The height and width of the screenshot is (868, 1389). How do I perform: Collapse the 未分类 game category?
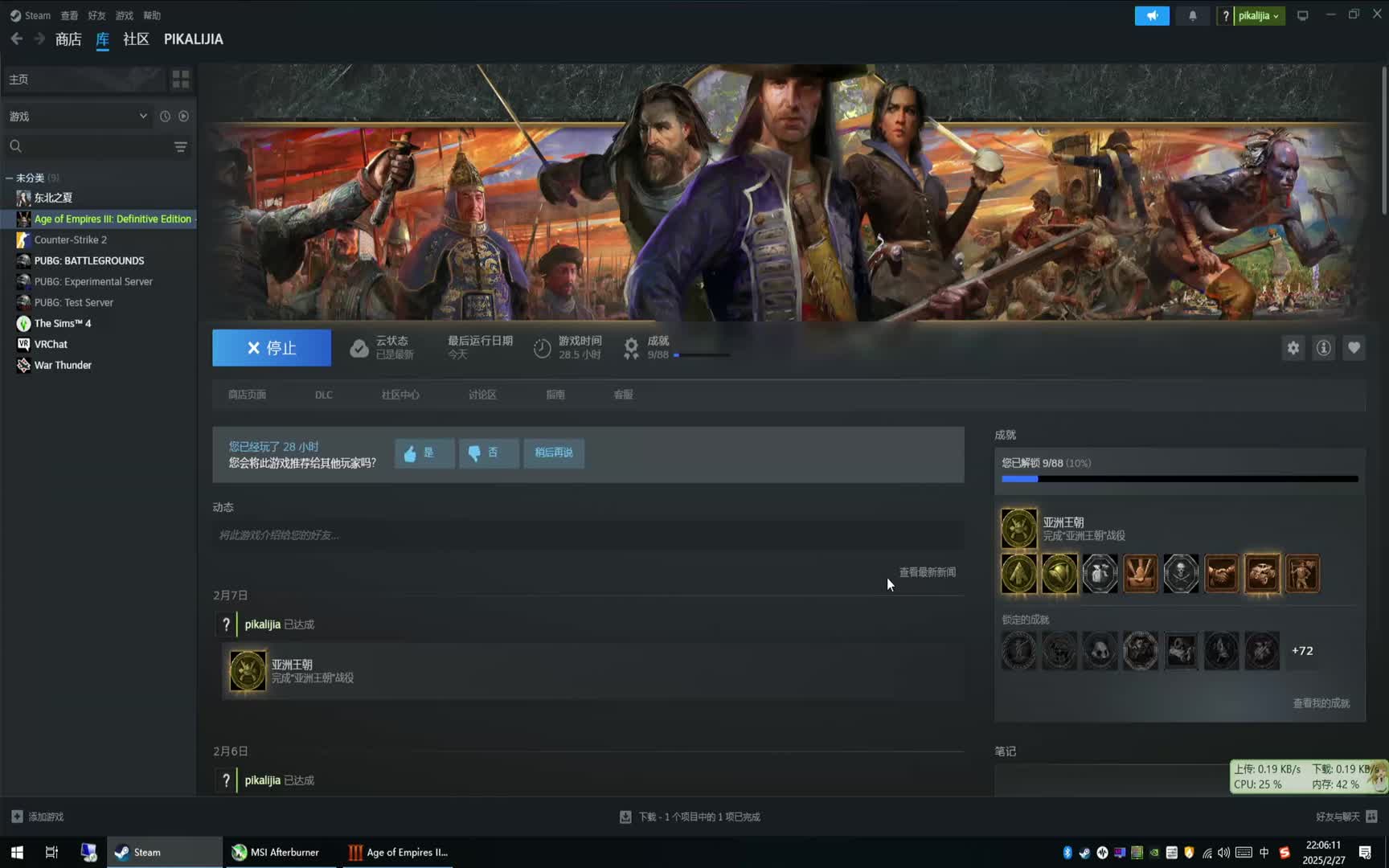[x=10, y=178]
